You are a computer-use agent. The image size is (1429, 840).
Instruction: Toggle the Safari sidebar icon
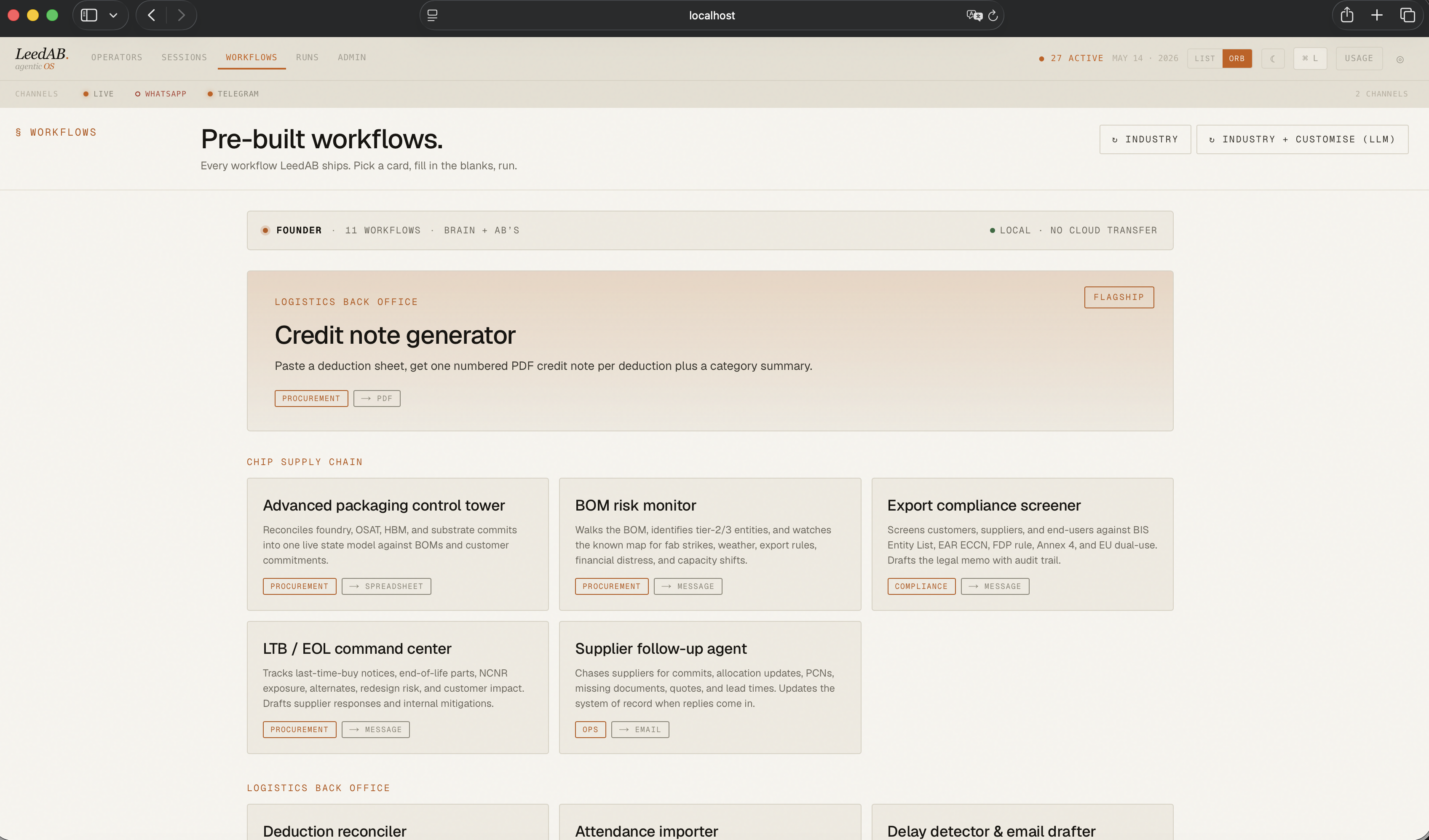click(x=89, y=15)
